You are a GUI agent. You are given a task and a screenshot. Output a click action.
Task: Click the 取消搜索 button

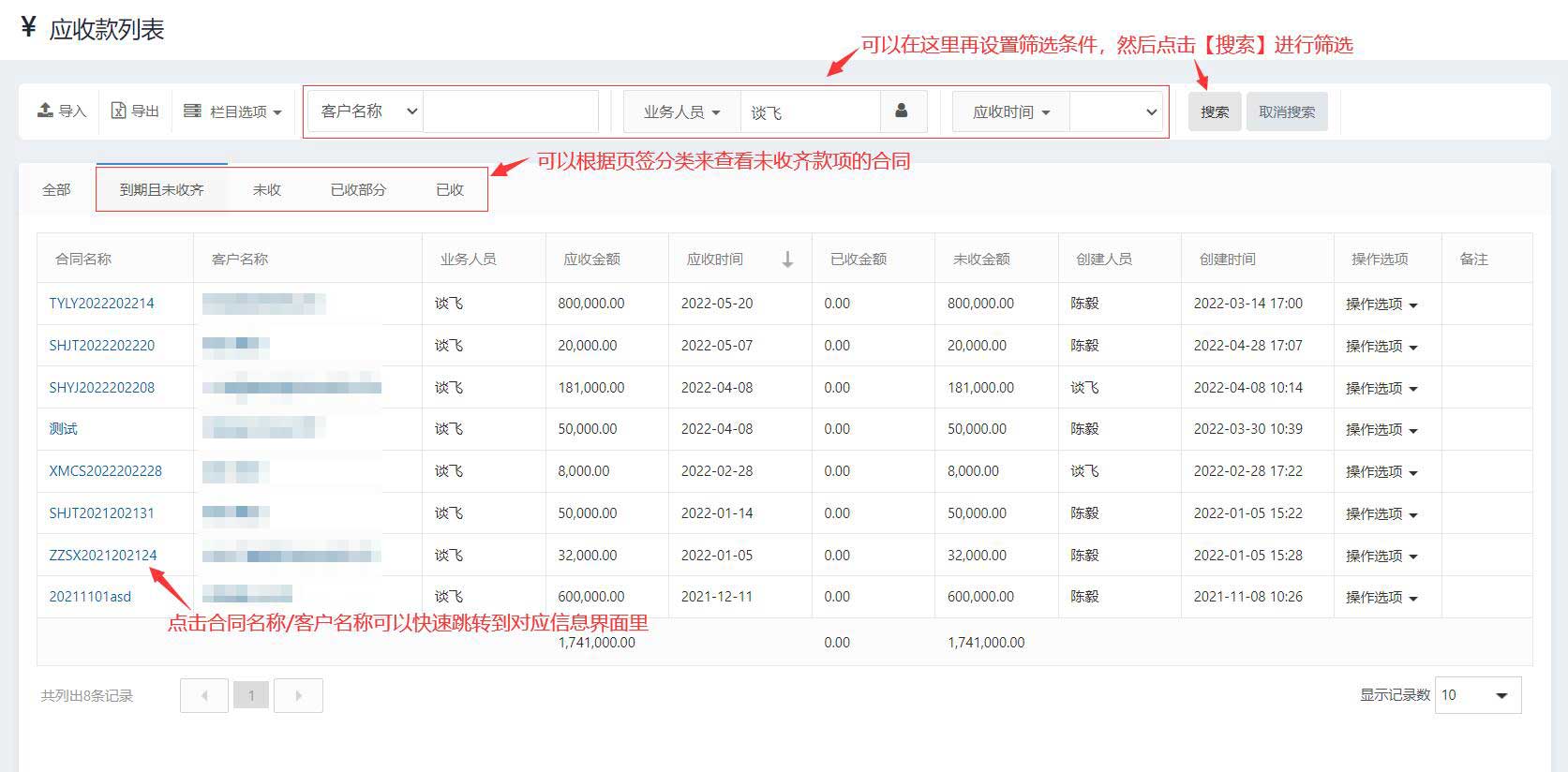coord(1286,111)
